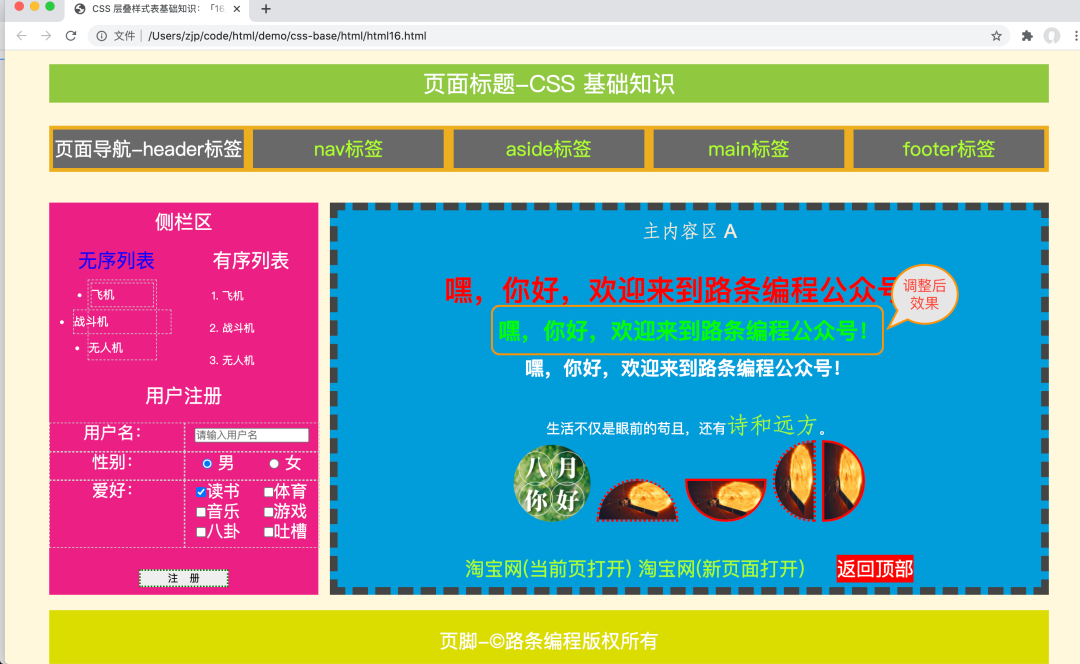Open 淘宝网(新页面打开) link
The height and width of the screenshot is (664, 1080).
(721, 568)
